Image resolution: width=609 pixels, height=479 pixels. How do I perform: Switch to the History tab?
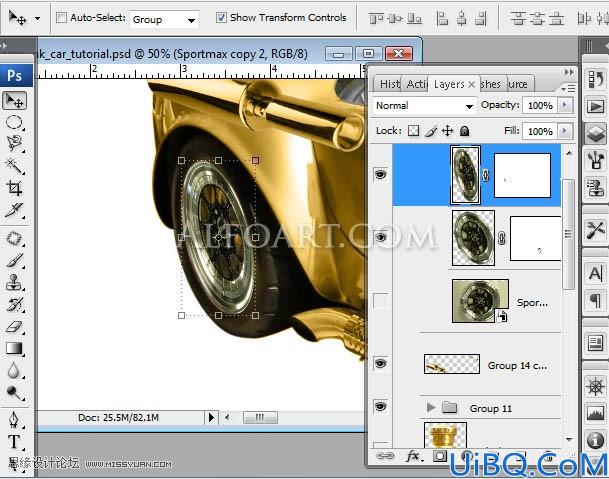(389, 84)
